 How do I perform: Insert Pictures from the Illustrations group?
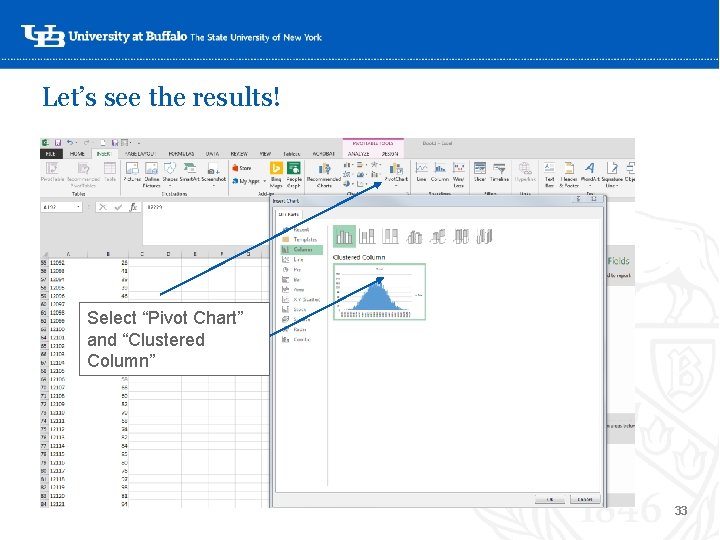coord(132,174)
